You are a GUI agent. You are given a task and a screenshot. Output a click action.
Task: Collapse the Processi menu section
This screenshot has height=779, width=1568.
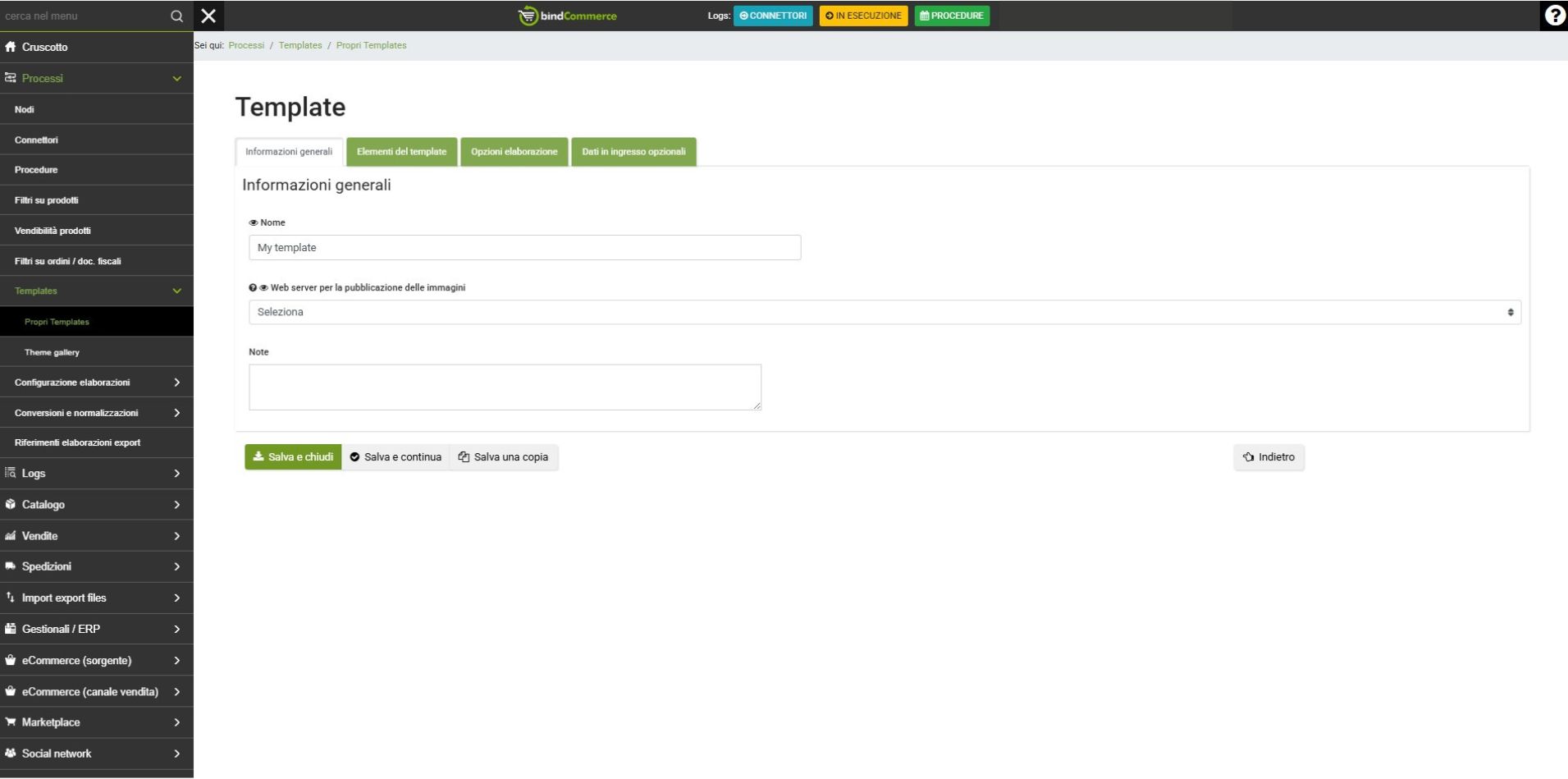click(x=176, y=79)
